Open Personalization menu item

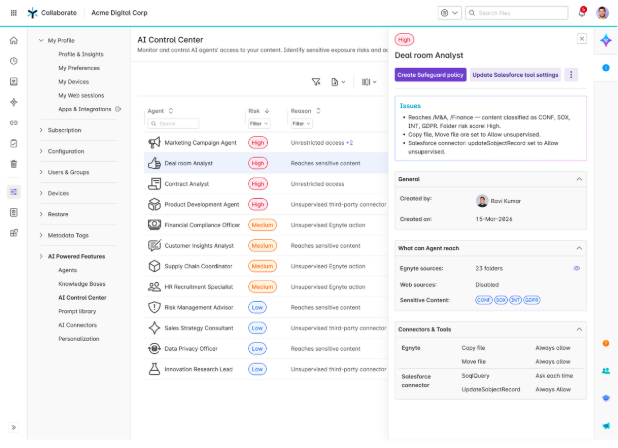coord(79,338)
